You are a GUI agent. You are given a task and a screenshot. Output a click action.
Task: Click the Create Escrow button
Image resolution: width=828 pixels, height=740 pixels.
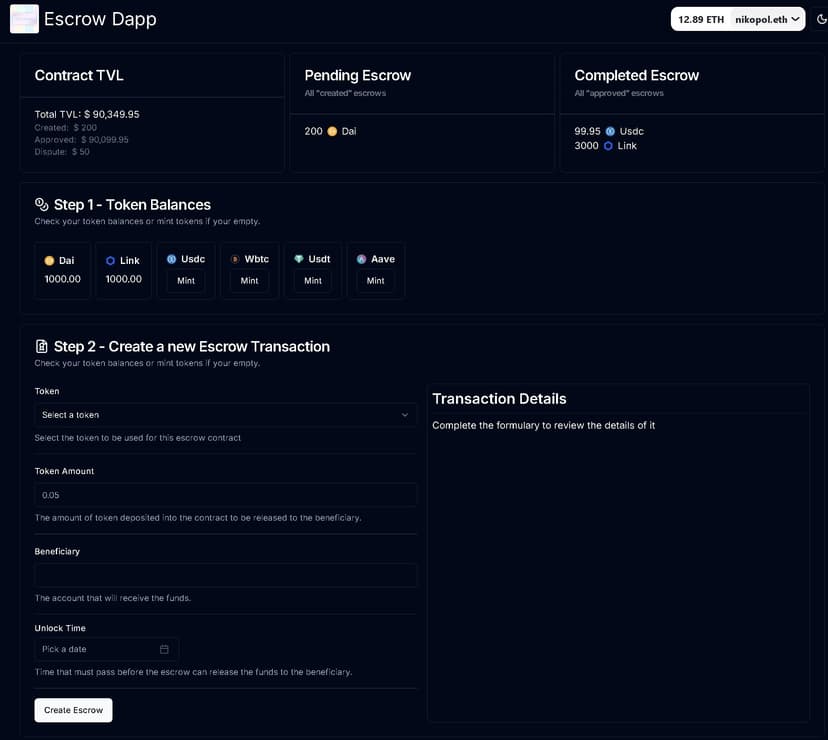(x=73, y=710)
